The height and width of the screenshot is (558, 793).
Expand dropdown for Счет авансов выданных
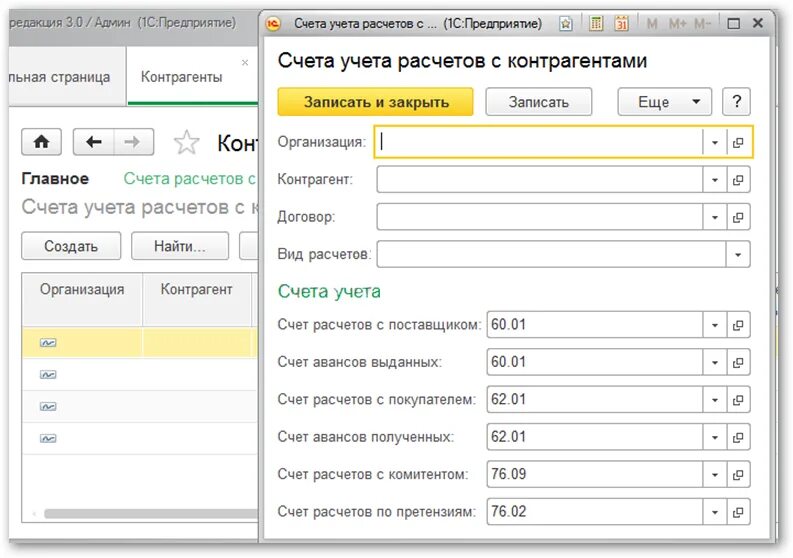pyautogui.click(x=715, y=362)
